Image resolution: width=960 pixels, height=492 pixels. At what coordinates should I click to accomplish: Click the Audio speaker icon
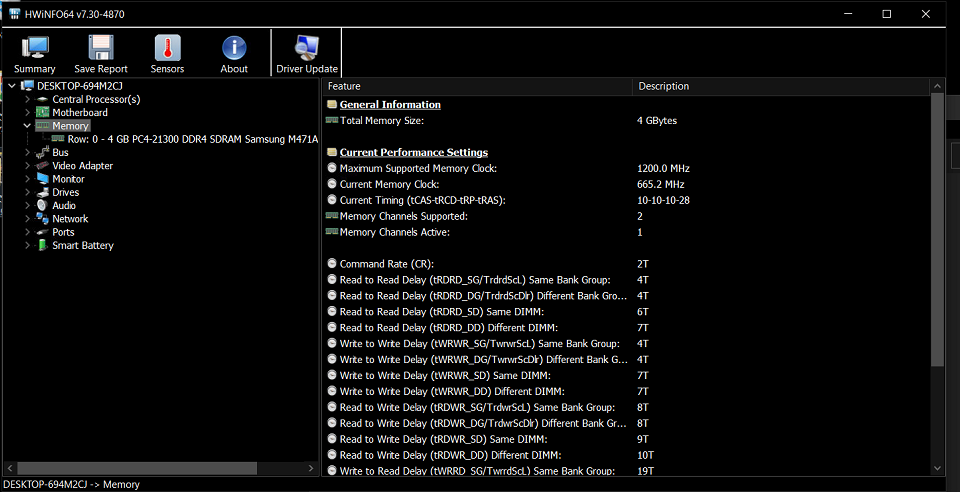click(x=42, y=206)
